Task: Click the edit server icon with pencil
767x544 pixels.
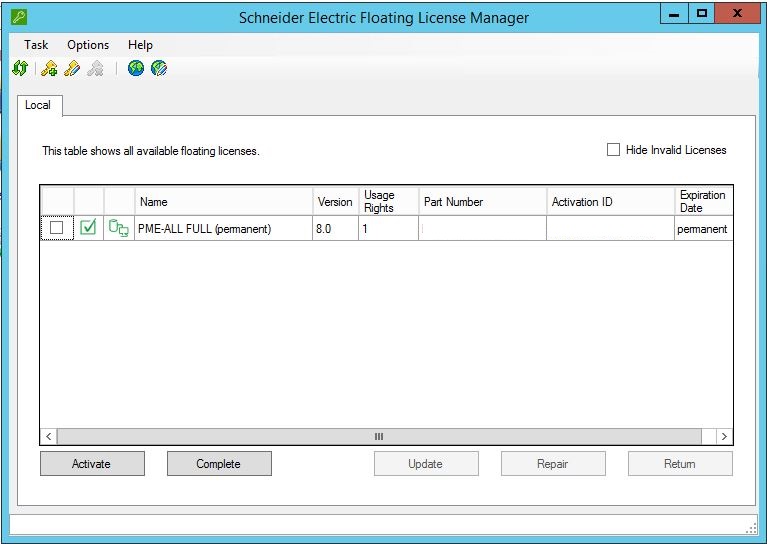Action: pyautogui.click(x=72, y=69)
